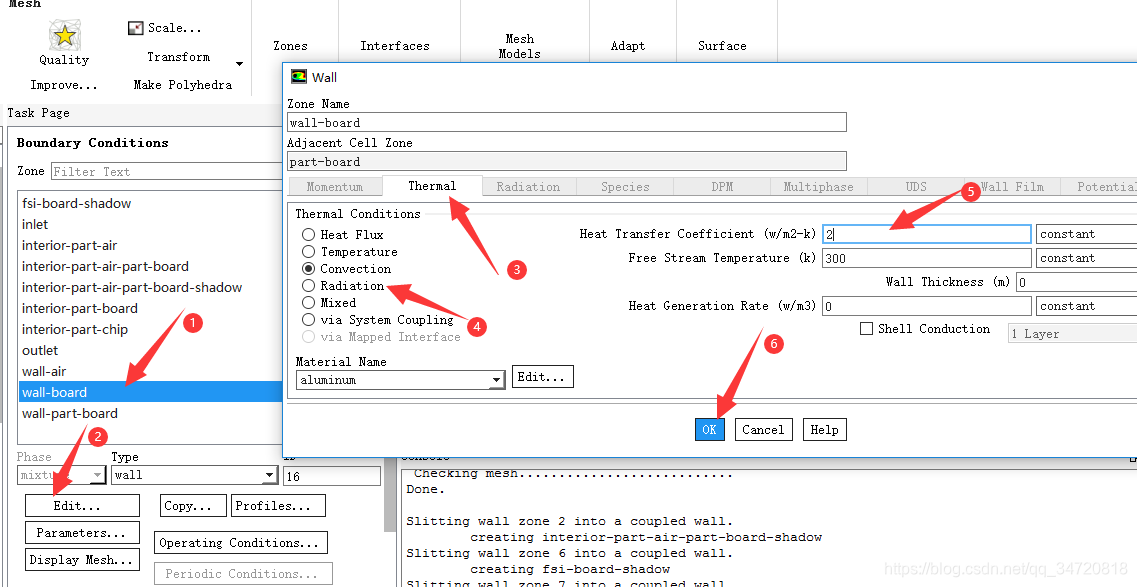Select interior-part-chip zone
The width and height of the screenshot is (1137, 587).
point(150,330)
